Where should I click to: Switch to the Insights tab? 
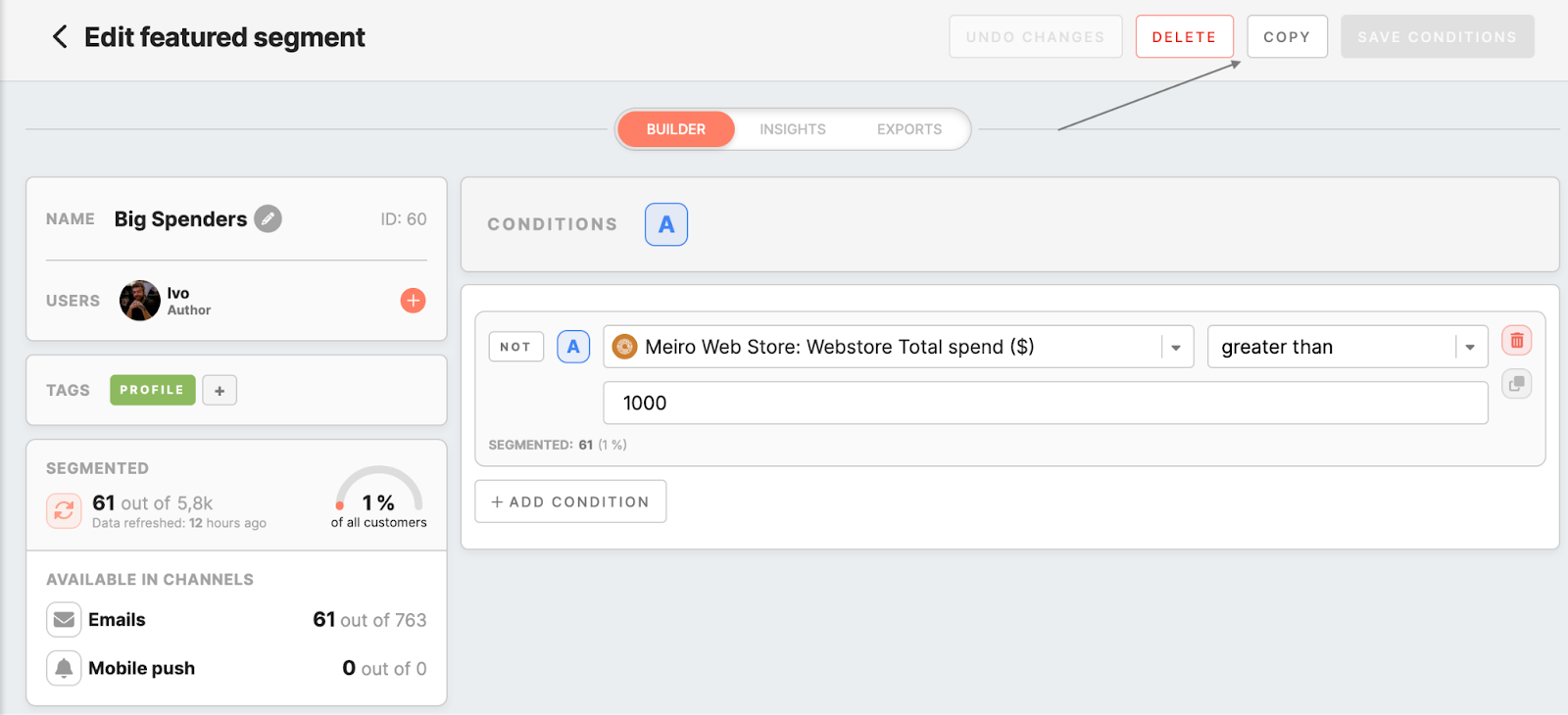click(792, 129)
